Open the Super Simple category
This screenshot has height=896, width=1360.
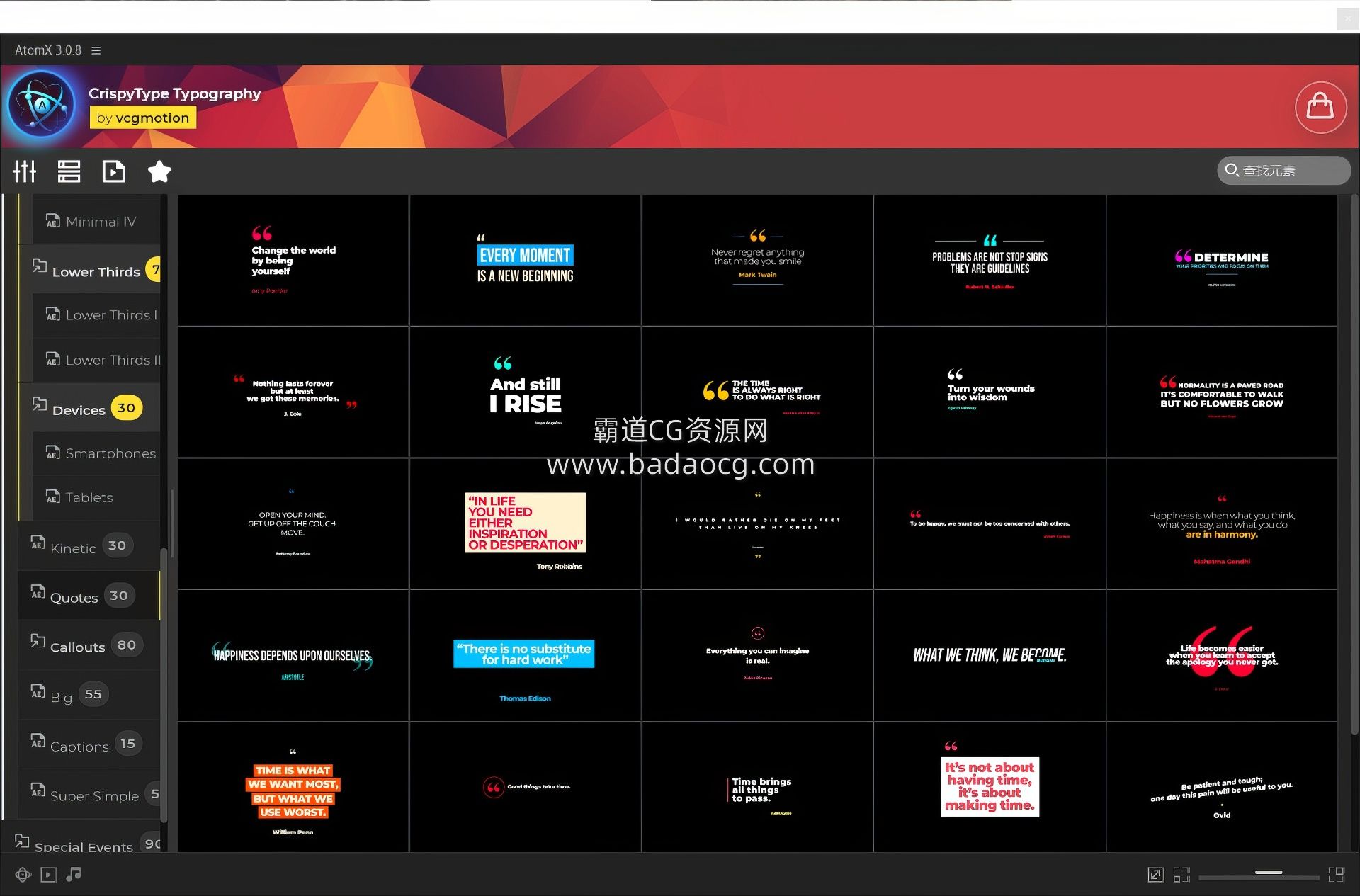(89, 794)
